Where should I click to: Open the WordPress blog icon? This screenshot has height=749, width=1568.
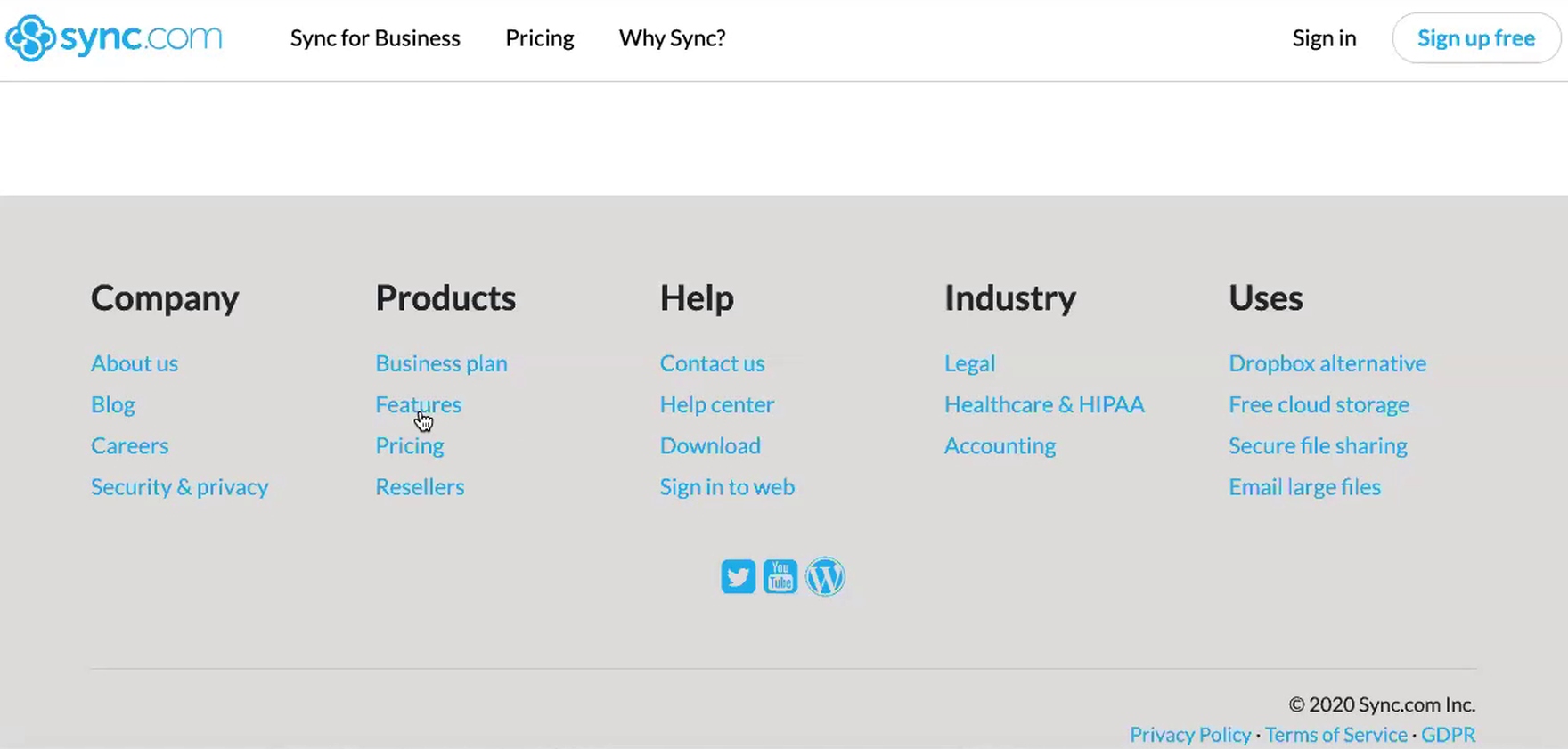pyautogui.click(x=825, y=577)
